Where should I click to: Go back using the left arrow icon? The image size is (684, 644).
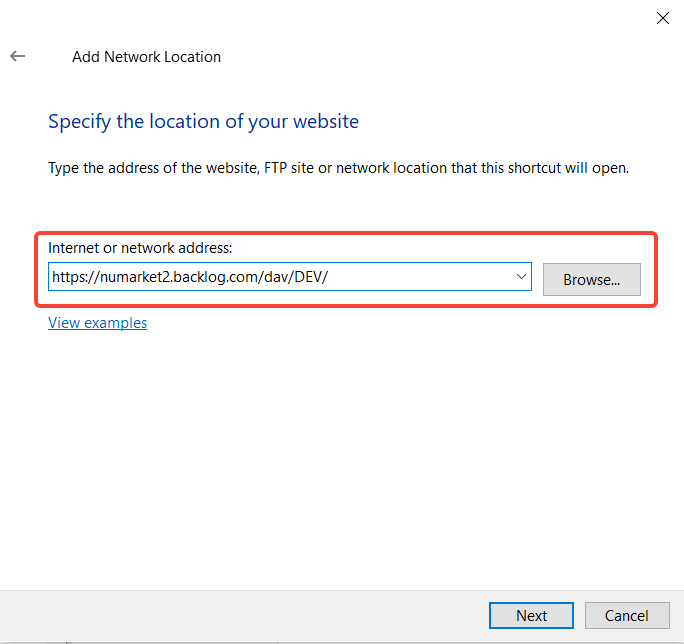pyautogui.click(x=17, y=57)
